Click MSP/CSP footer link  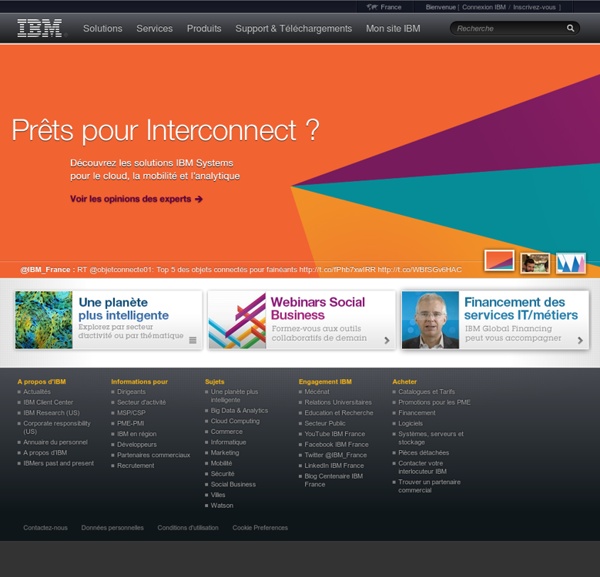pos(131,413)
